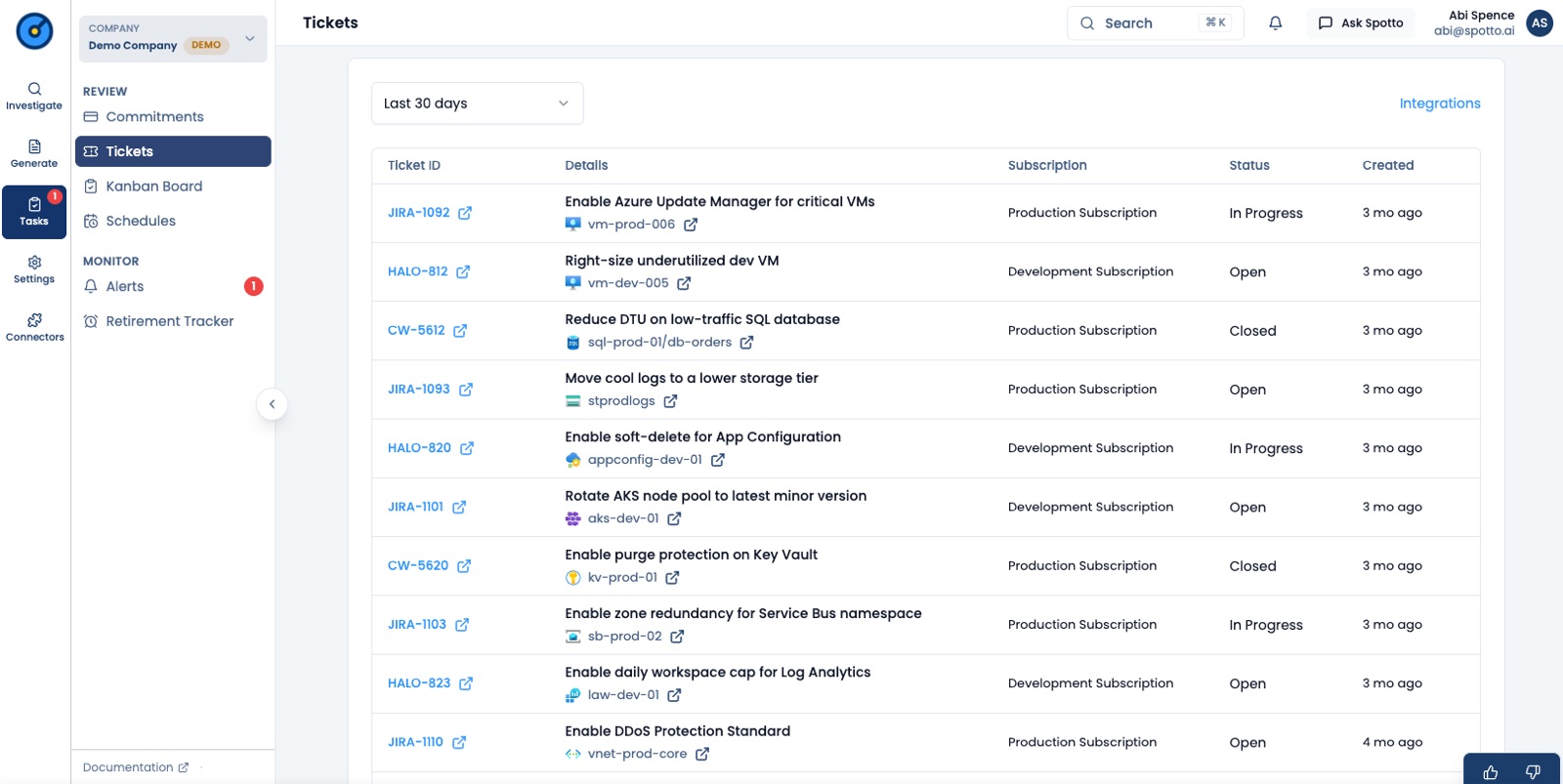This screenshot has width=1563, height=784.
Task: Click the abi@spotto.ai email text
Action: (1474, 30)
